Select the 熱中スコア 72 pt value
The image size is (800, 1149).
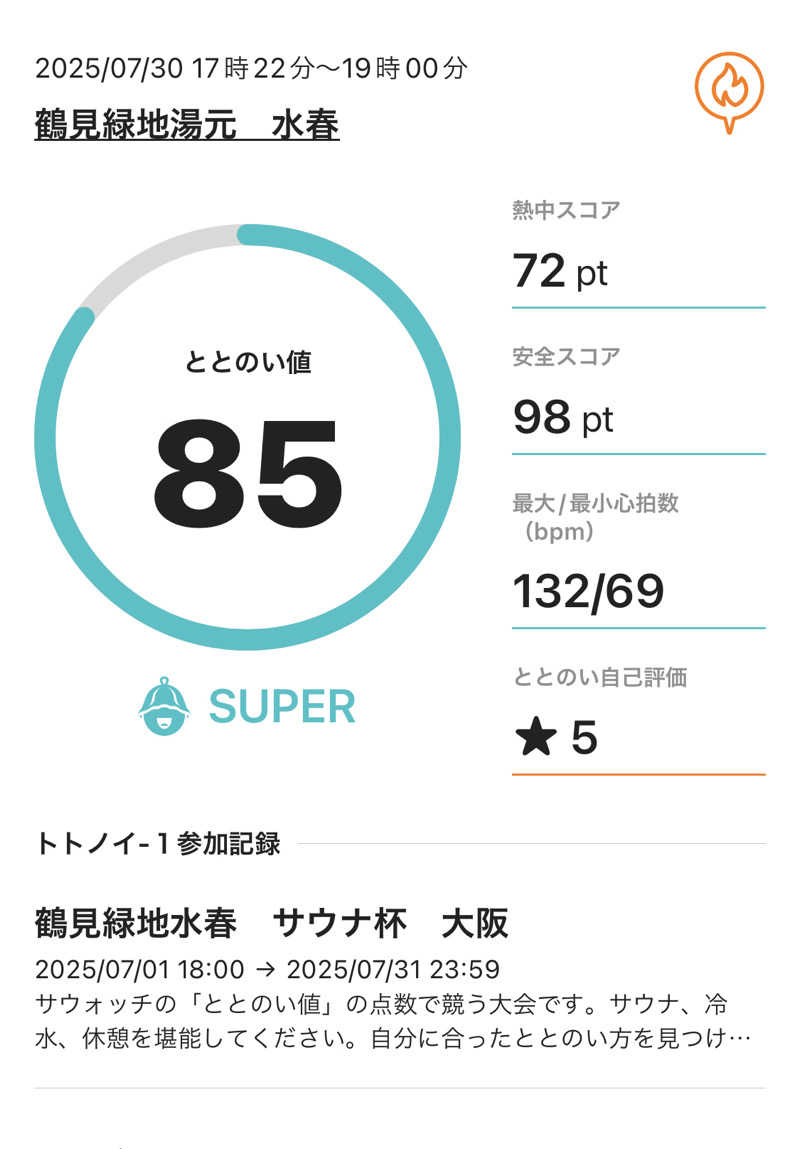pyautogui.click(x=560, y=271)
